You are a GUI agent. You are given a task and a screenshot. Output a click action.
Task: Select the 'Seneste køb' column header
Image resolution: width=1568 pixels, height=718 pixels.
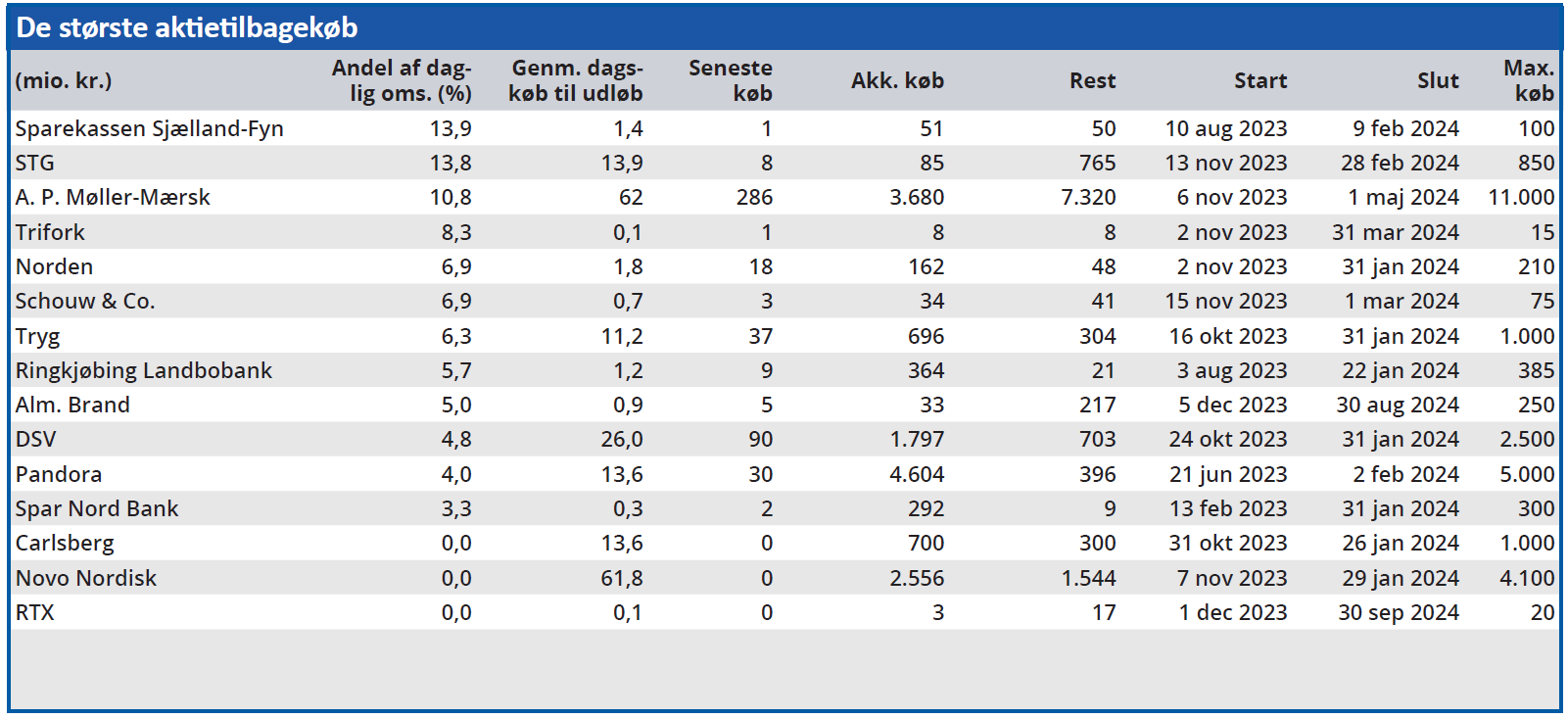(x=731, y=80)
